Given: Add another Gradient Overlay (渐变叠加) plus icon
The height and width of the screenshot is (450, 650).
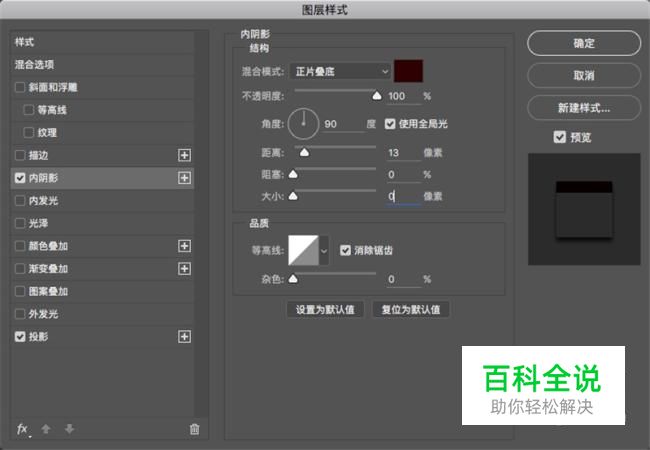Looking at the screenshot, I should pos(184,269).
